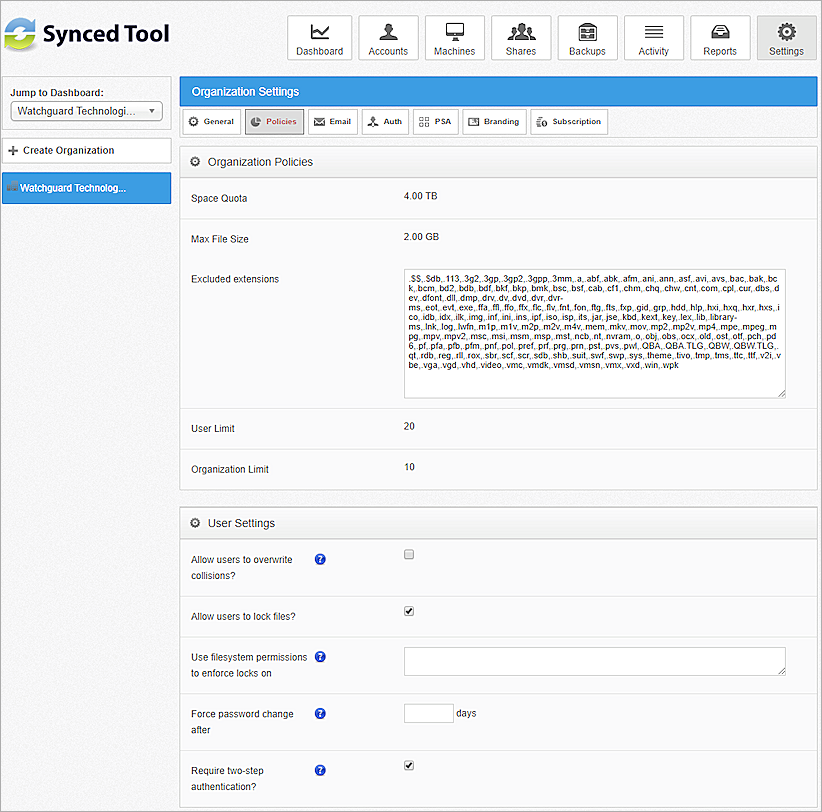Open the Subscription settings

[x=568, y=121]
